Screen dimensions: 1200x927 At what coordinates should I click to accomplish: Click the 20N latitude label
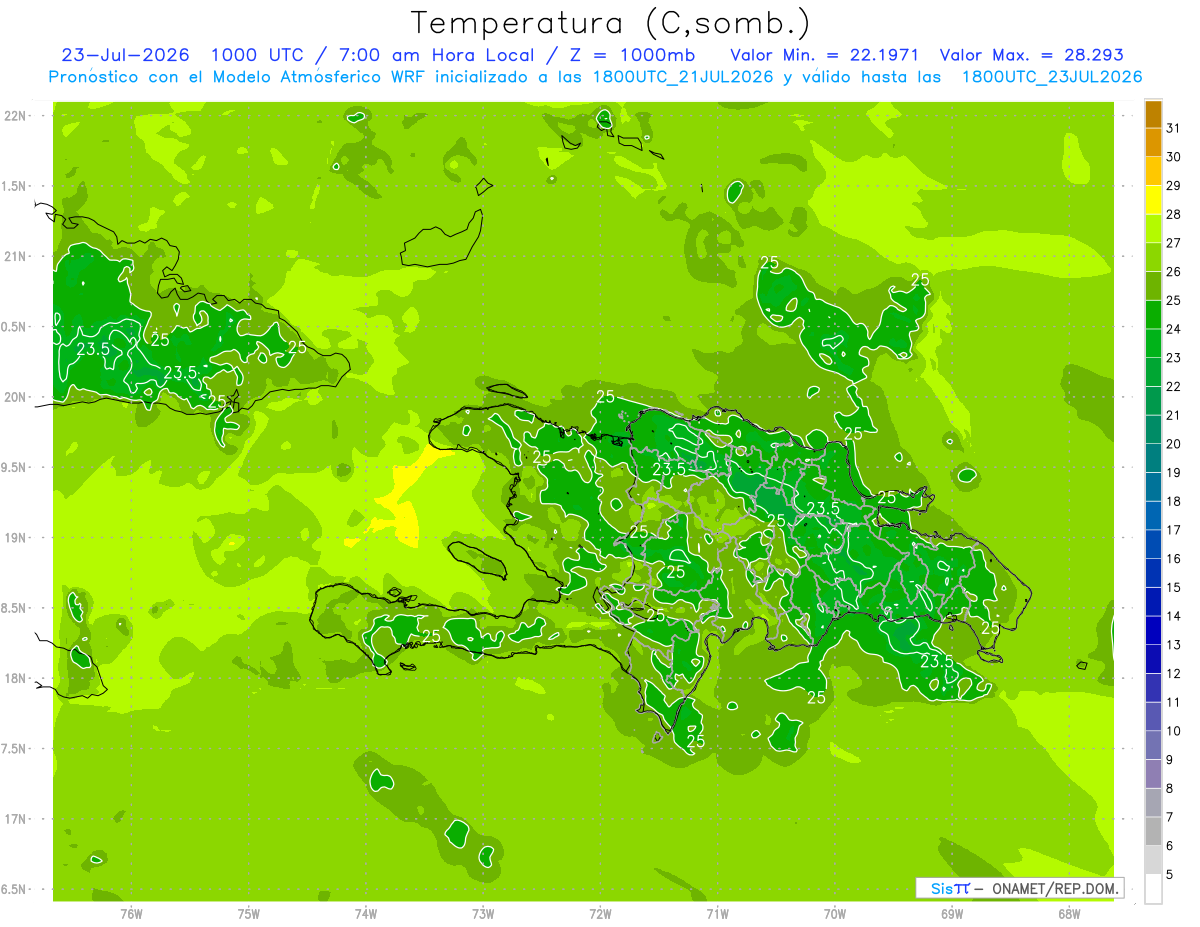tap(16, 397)
